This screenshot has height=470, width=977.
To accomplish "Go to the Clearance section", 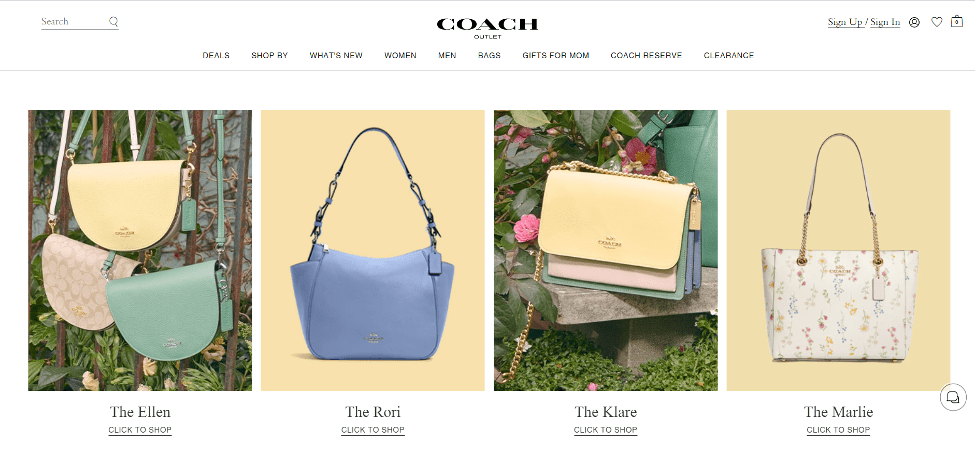I will [728, 55].
